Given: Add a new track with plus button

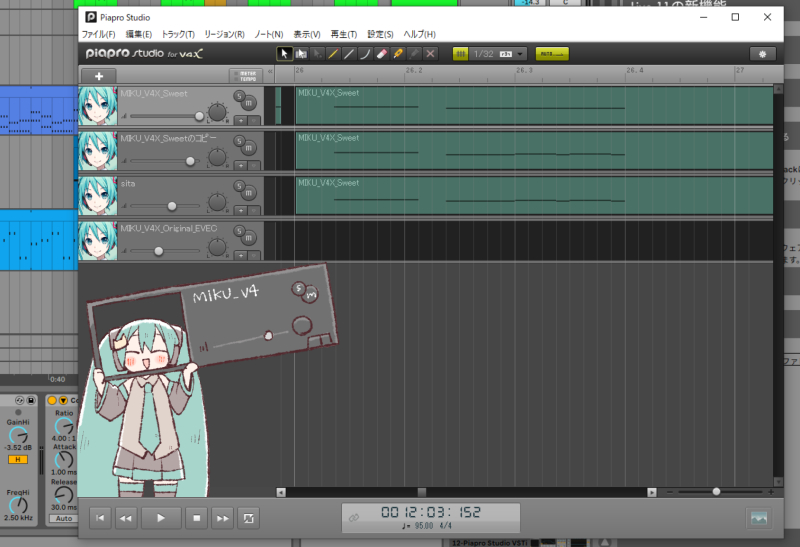Looking at the screenshot, I should click(x=99, y=76).
